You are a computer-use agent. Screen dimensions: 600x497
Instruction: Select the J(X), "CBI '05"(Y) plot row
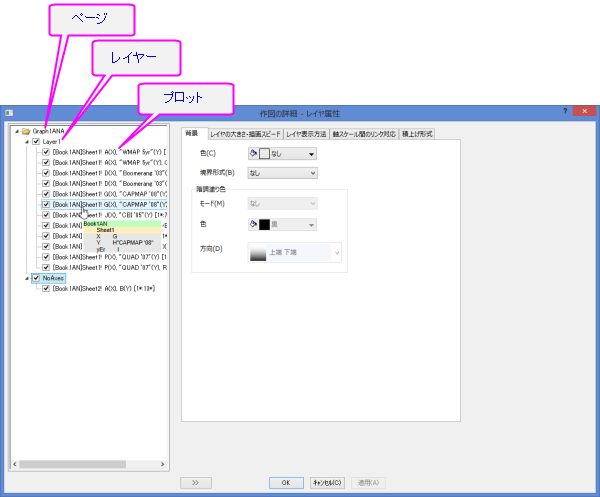coord(110,215)
